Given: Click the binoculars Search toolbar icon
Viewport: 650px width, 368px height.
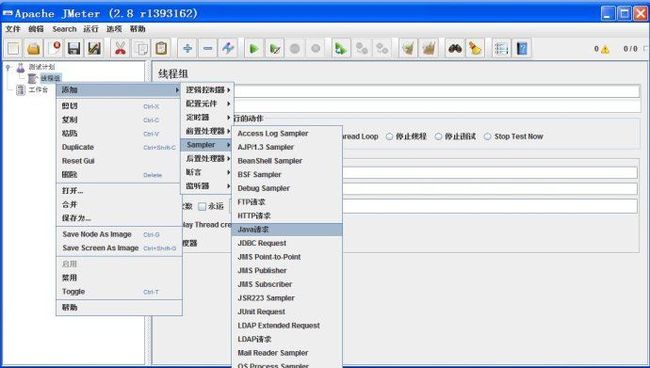Looking at the screenshot, I should click(455, 49).
